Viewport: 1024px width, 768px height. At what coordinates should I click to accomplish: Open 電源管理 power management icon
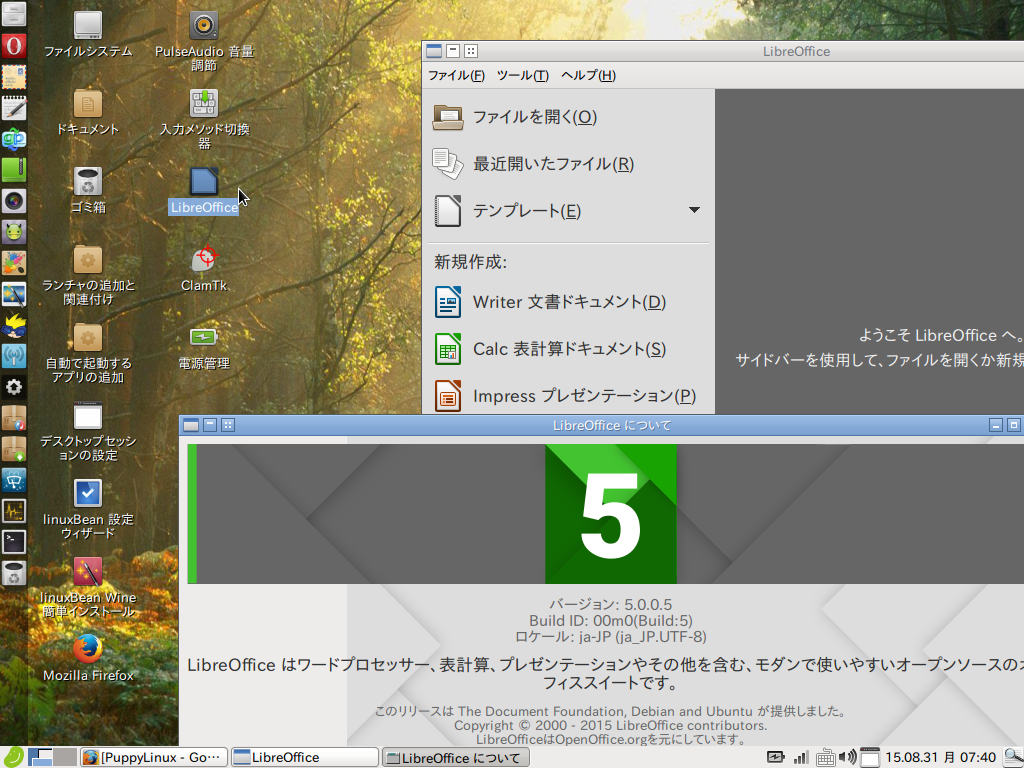pos(204,347)
